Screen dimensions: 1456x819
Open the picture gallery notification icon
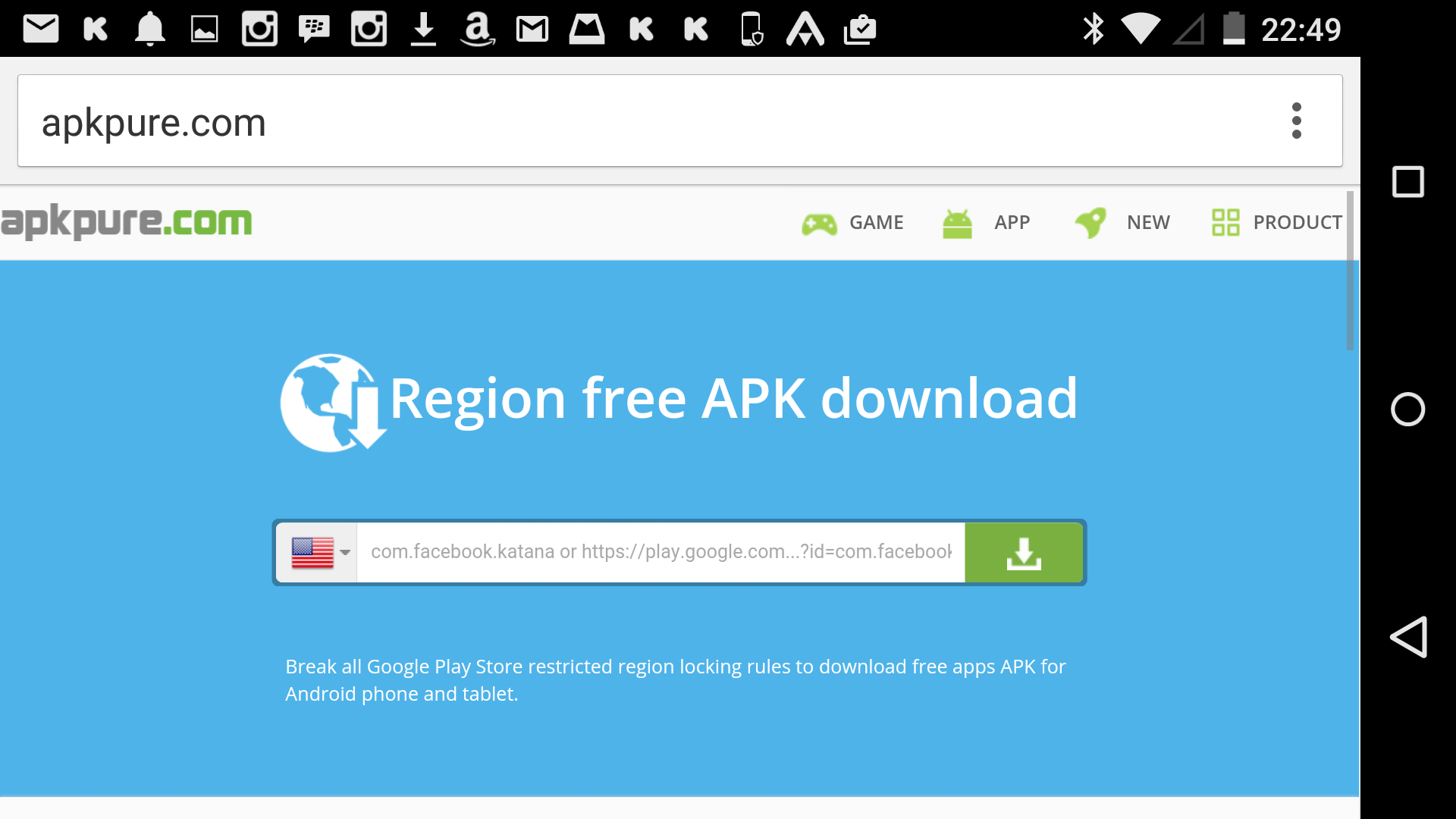[x=205, y=30]
